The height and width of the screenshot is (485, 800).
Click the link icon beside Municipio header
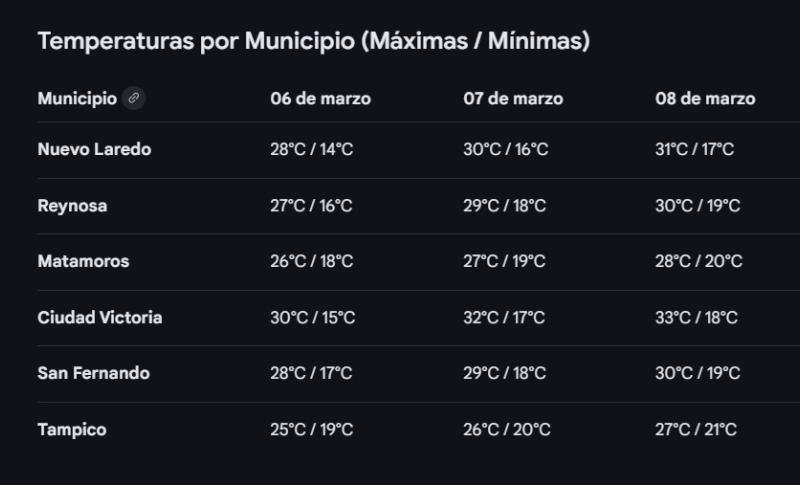point(133,98)
